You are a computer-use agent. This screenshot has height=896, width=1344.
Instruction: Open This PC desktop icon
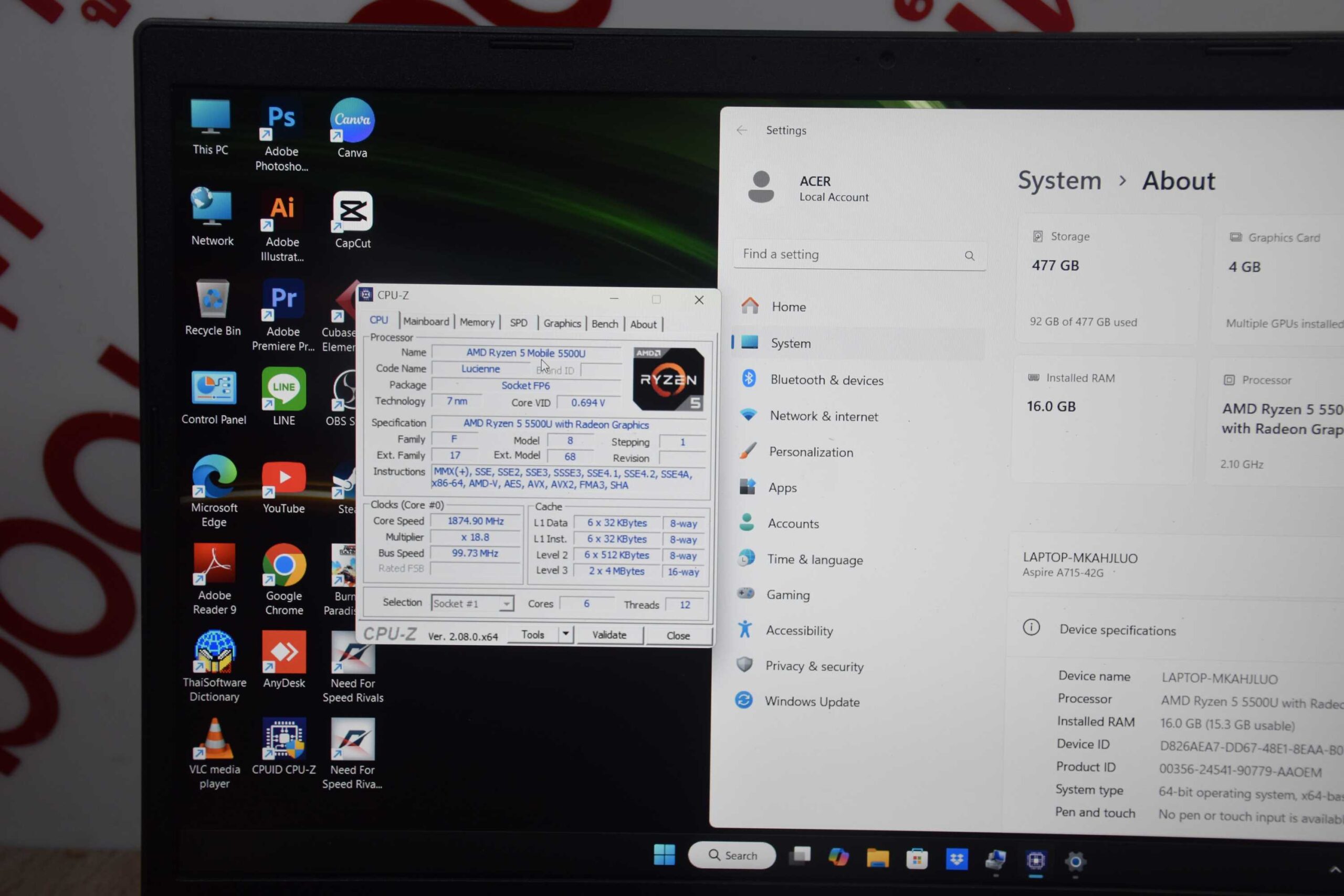tap(211, 127)
